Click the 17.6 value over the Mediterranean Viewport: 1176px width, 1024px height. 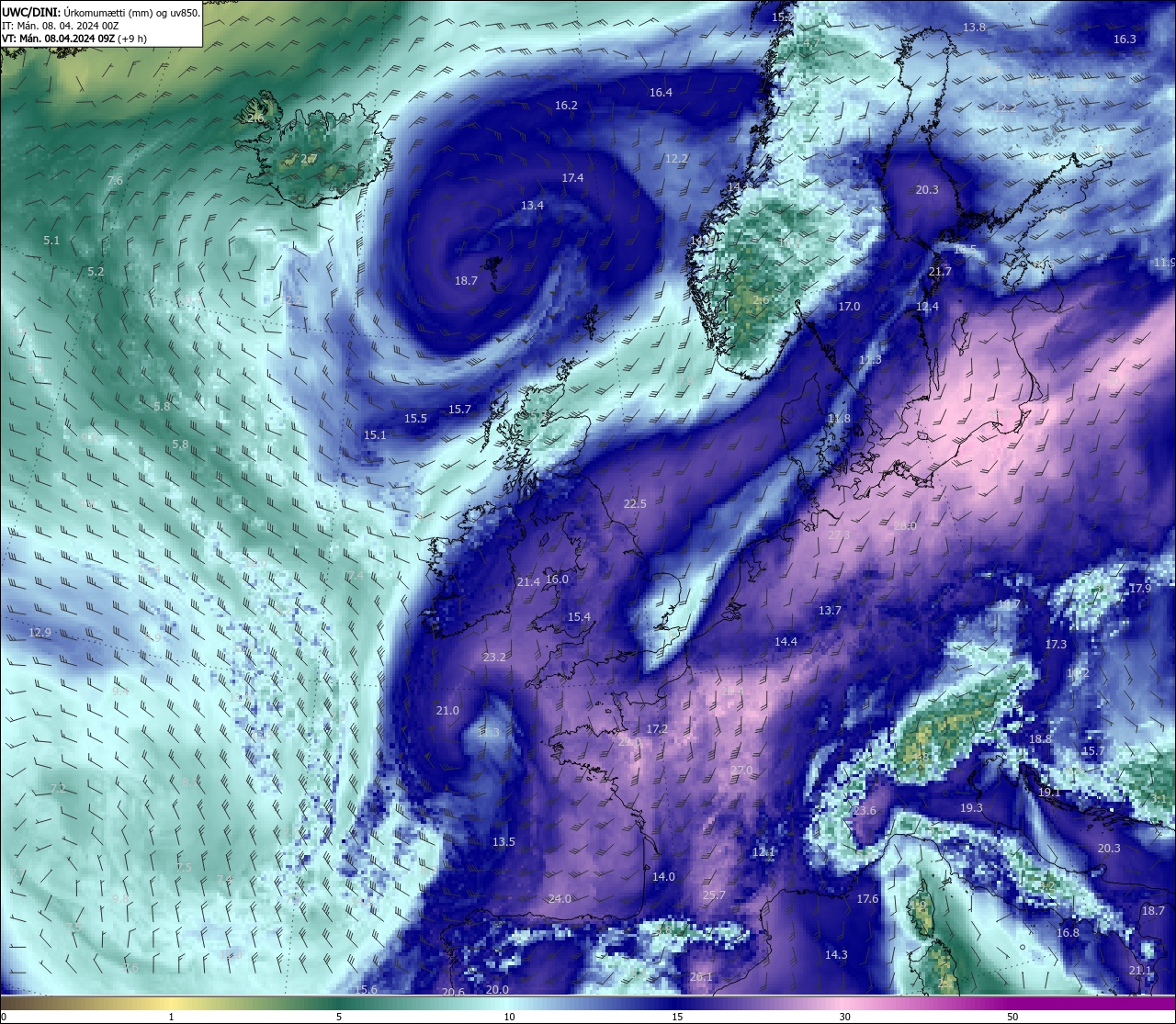(x=867, y=899)
